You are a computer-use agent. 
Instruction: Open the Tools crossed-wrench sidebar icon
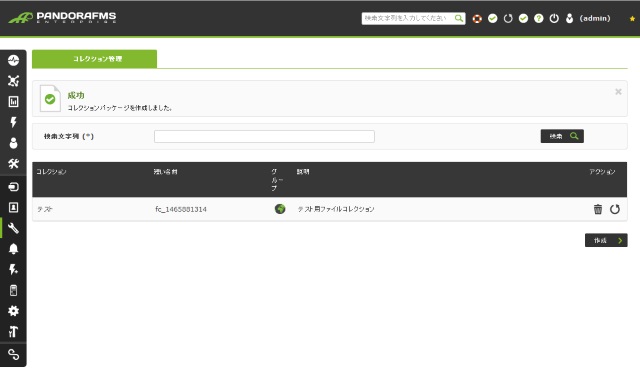click(x=13, y=164)
